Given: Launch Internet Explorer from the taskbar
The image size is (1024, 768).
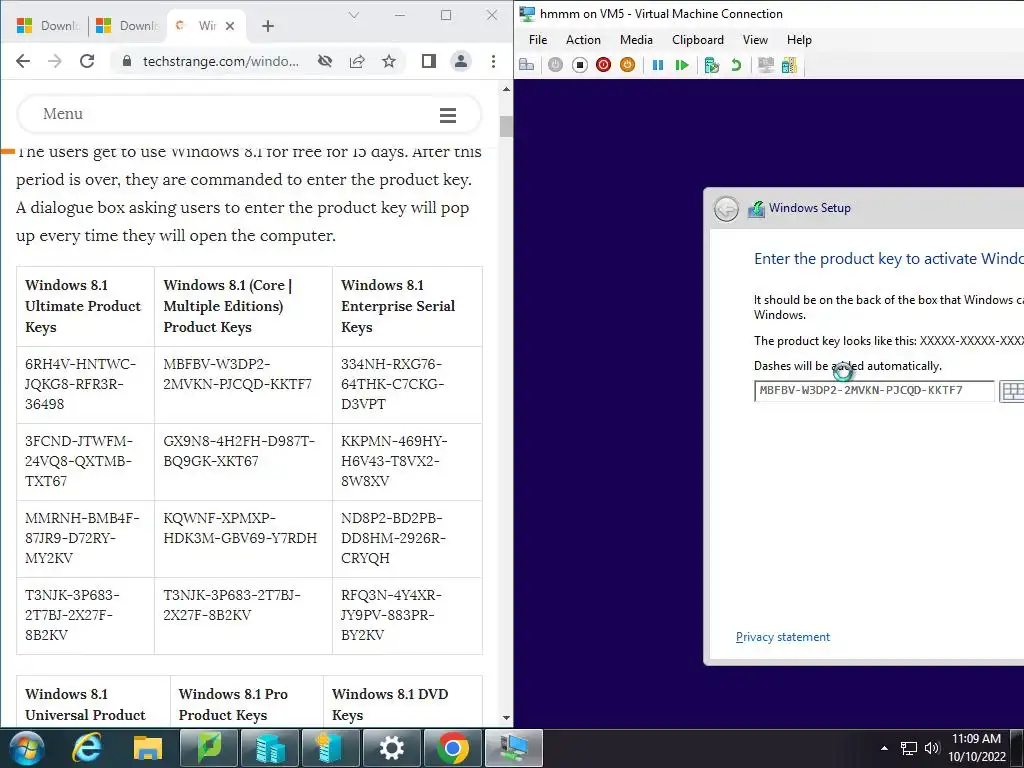Looking at the screenshot, I should [86, 748].
